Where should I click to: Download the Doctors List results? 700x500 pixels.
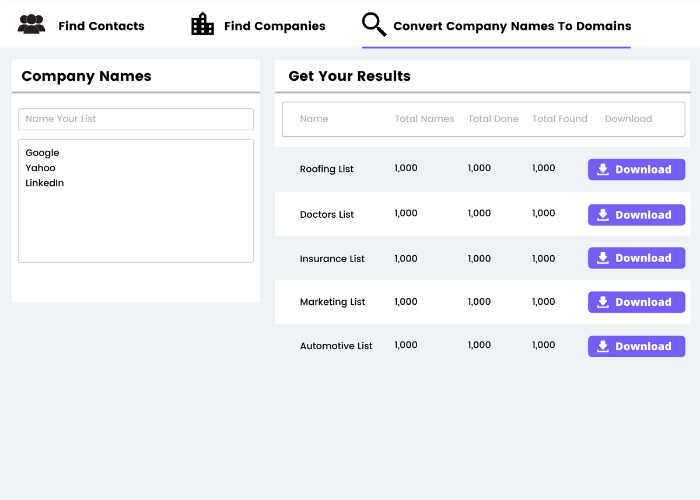[636, 215]
